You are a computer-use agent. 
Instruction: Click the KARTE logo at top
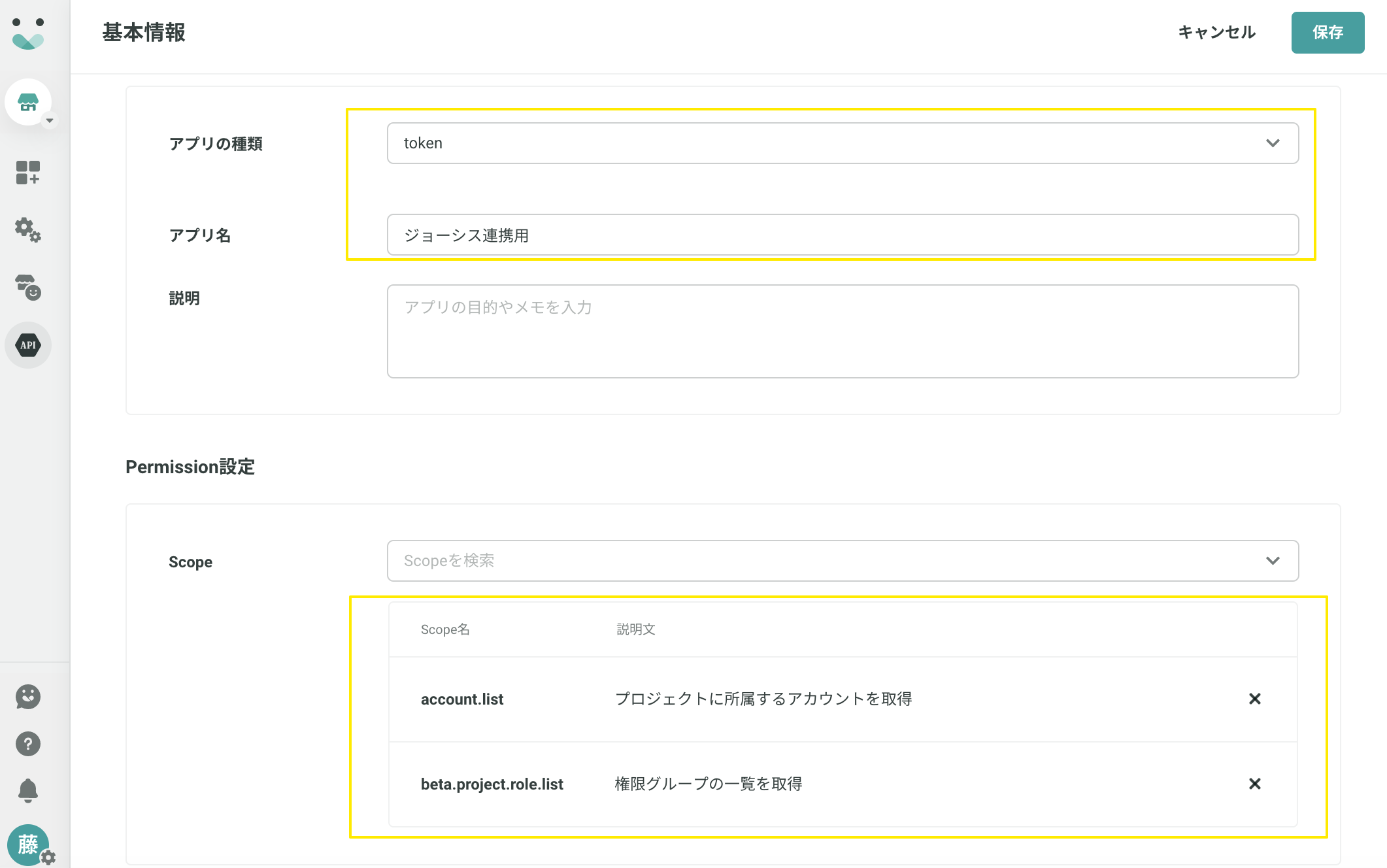click(27, 33)
